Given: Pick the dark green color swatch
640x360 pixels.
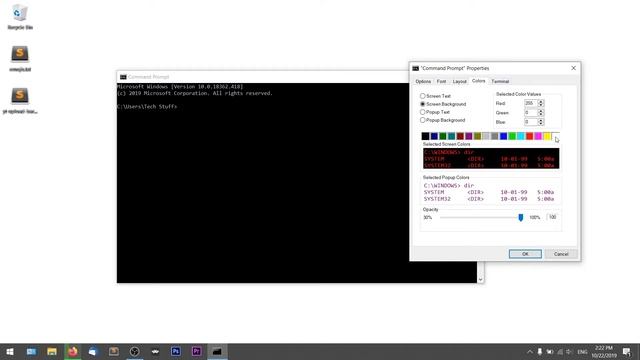Looking at the screenshot, I should 443,136.
